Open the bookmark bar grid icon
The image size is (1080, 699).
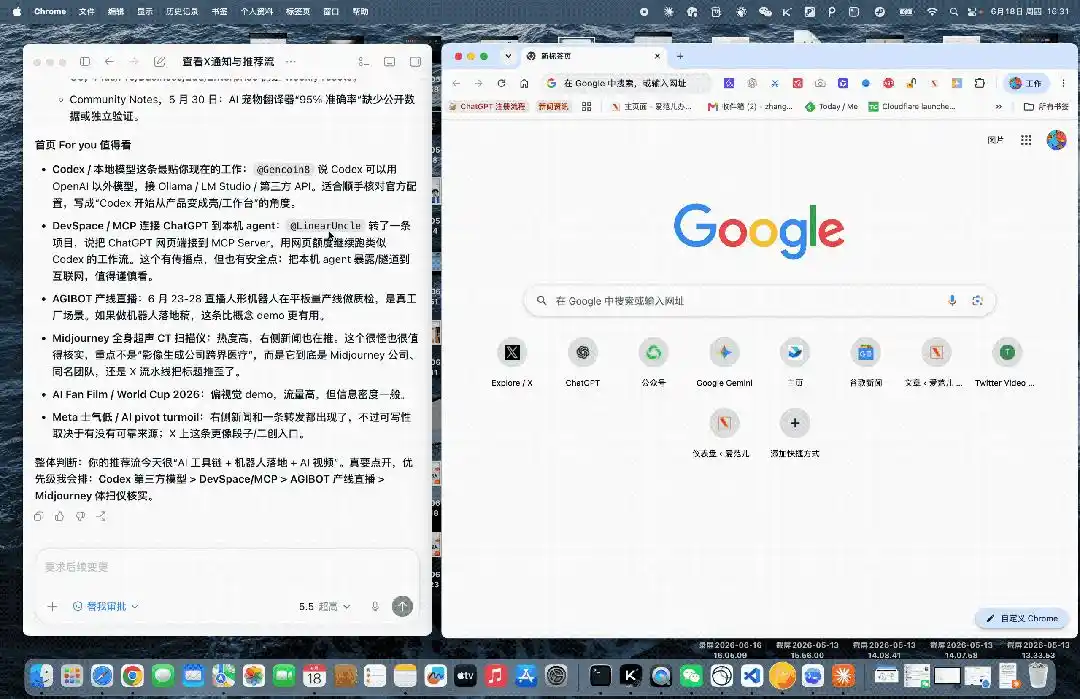[587, 107]
